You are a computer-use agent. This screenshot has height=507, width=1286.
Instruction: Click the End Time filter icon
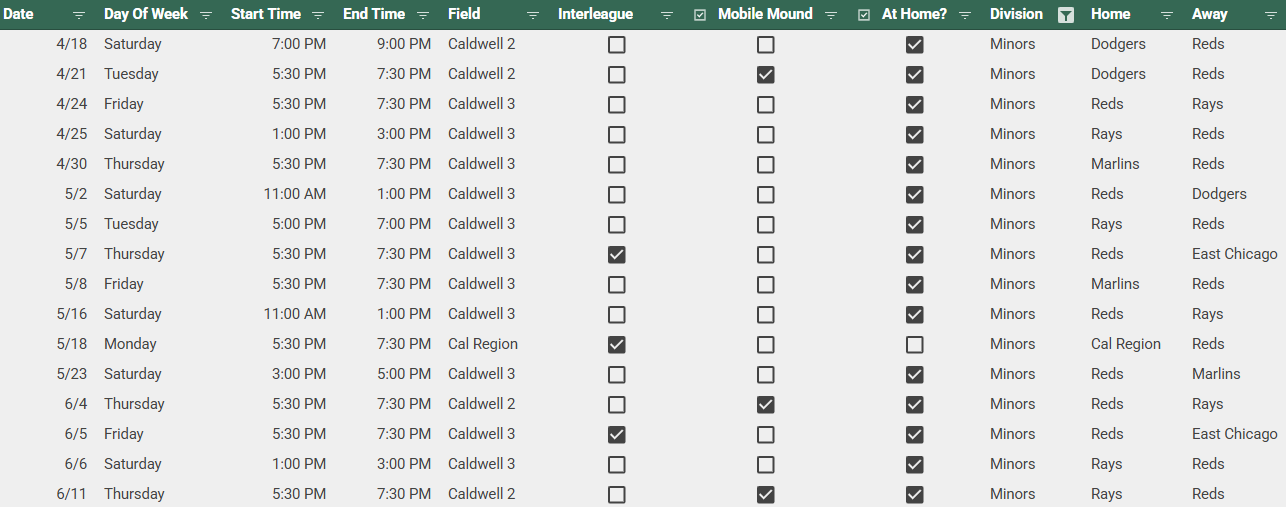[x=423, y=15]
